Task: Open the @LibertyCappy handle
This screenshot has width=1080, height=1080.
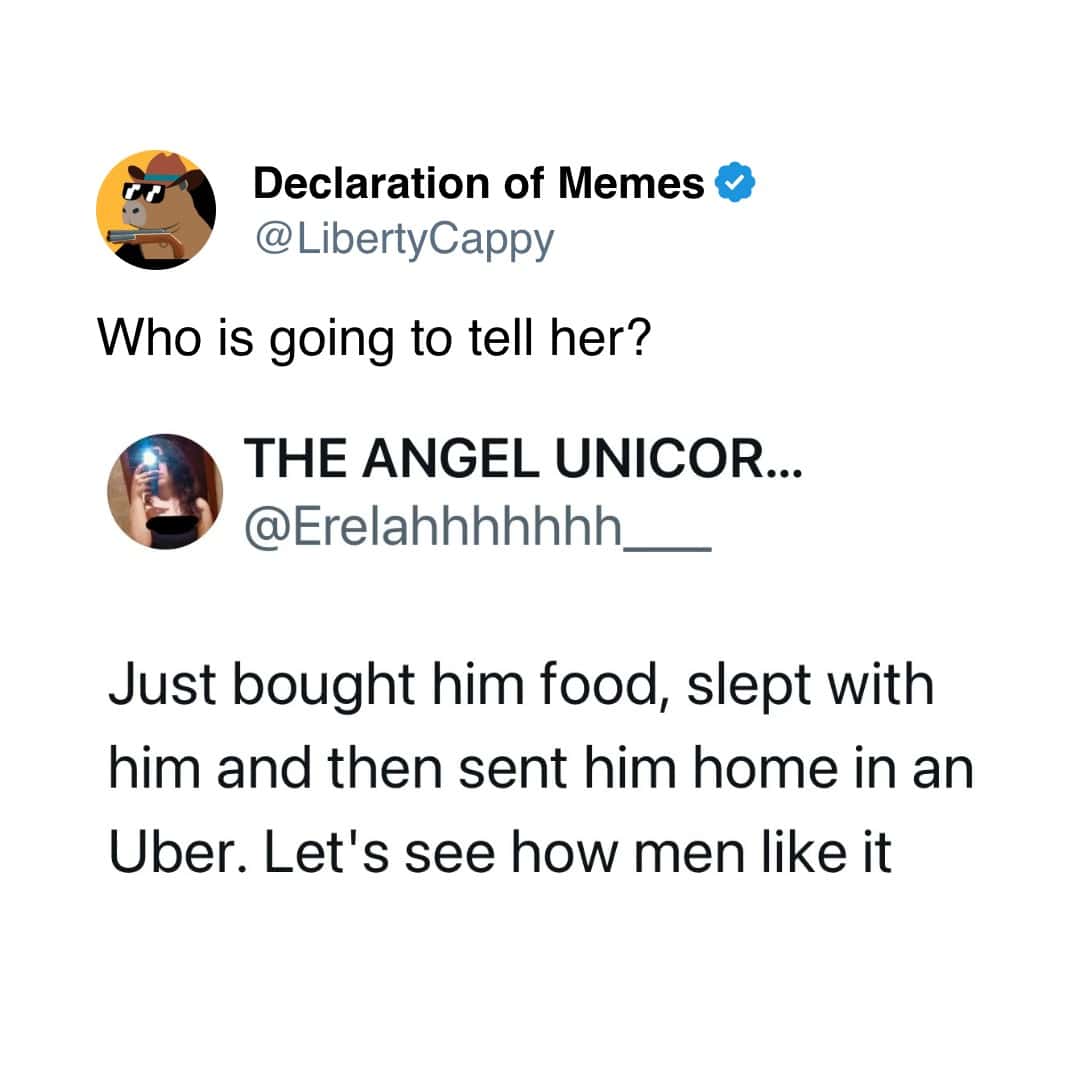Action: click(404, 240)
